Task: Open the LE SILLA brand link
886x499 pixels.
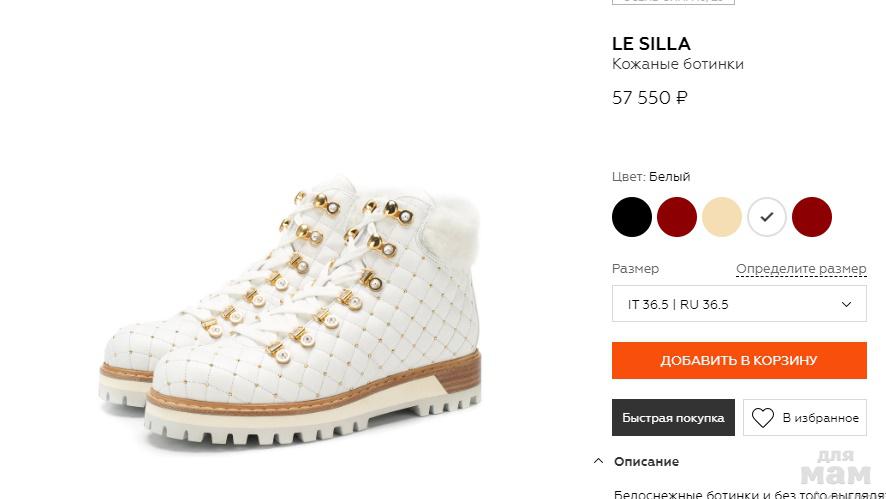Action: click(651, 44)
